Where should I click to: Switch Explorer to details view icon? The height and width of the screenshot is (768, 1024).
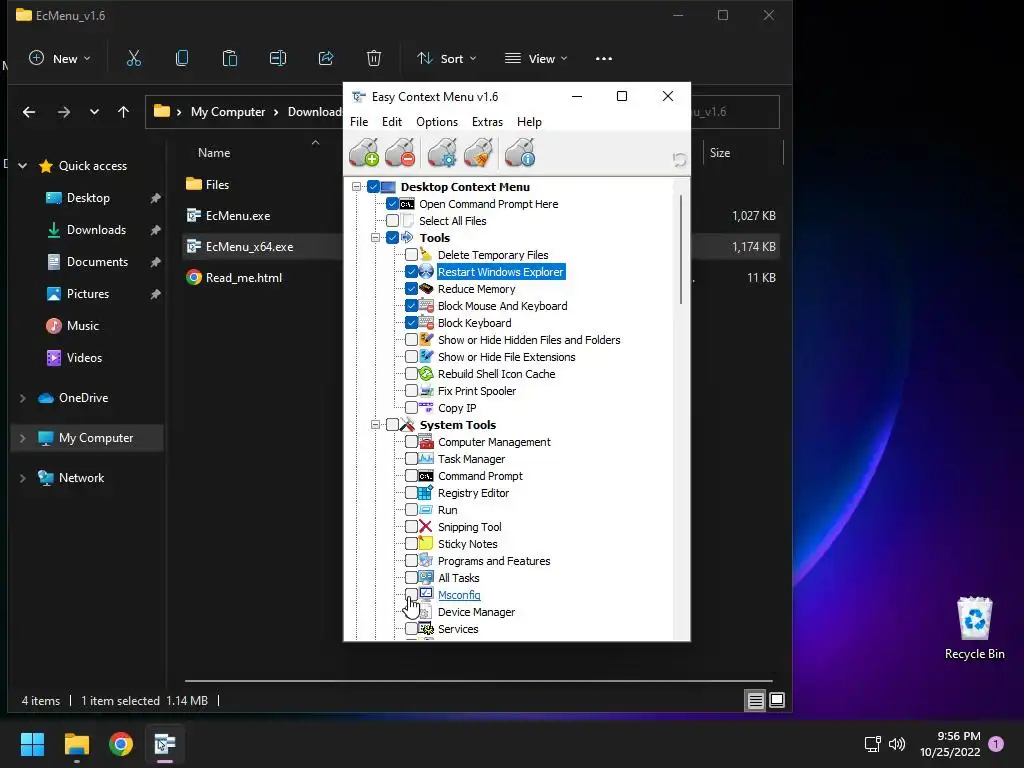755,701
